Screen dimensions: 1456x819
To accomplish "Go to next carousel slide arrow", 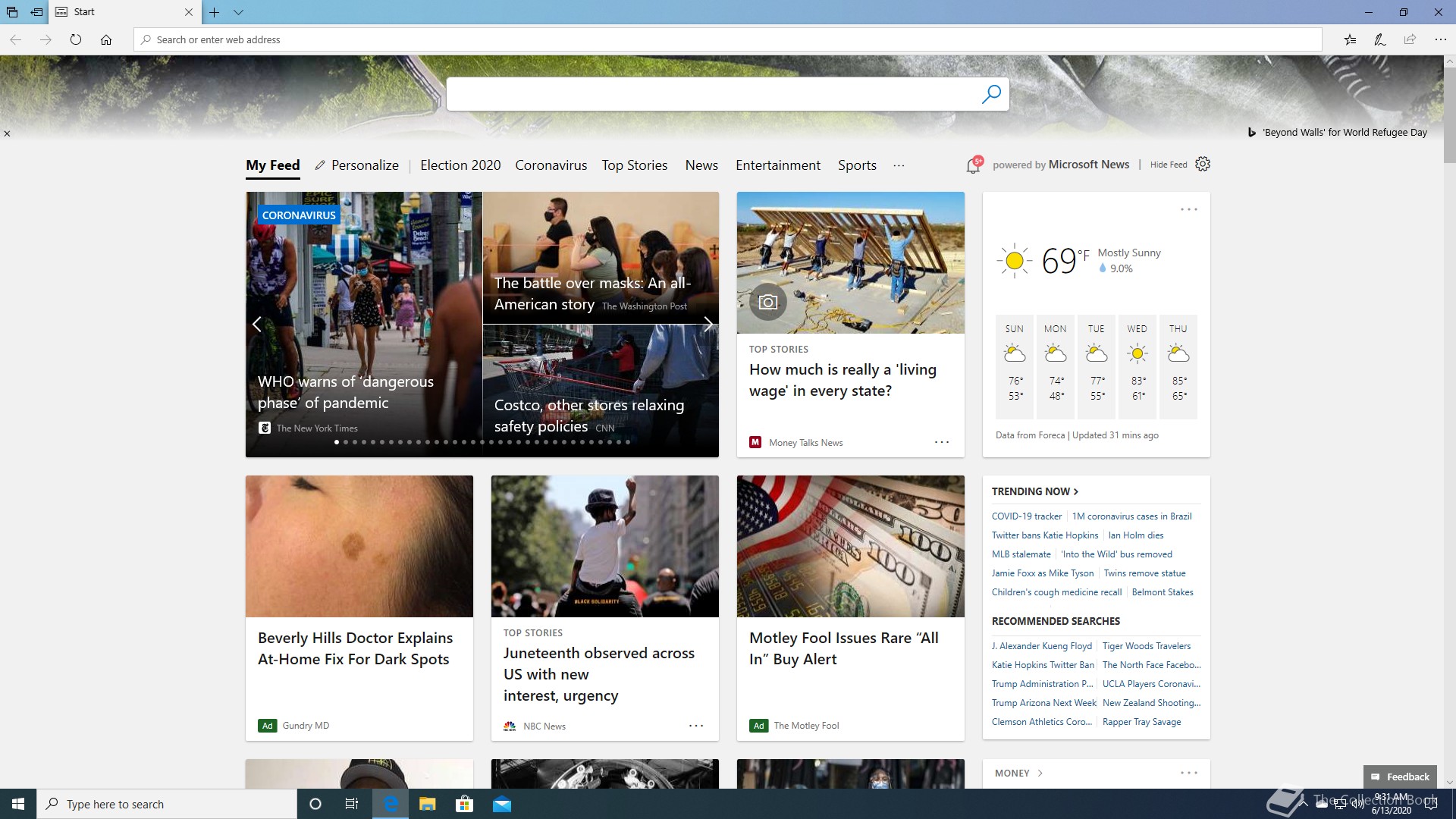I will (708, 325).
